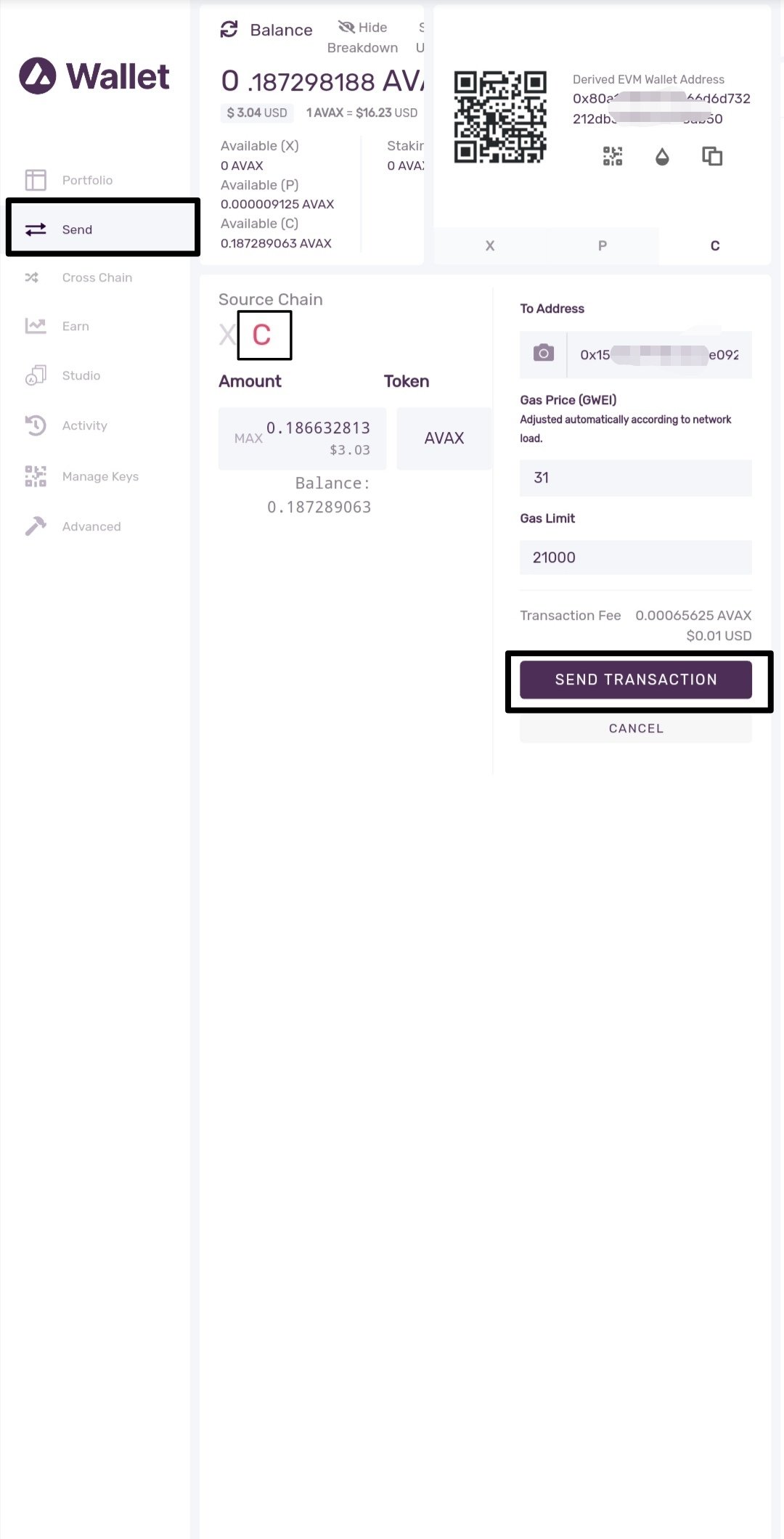The width and height of the screenshot is (784, 1539).
Task: Select X as source chain
Action: pos(226,335)
